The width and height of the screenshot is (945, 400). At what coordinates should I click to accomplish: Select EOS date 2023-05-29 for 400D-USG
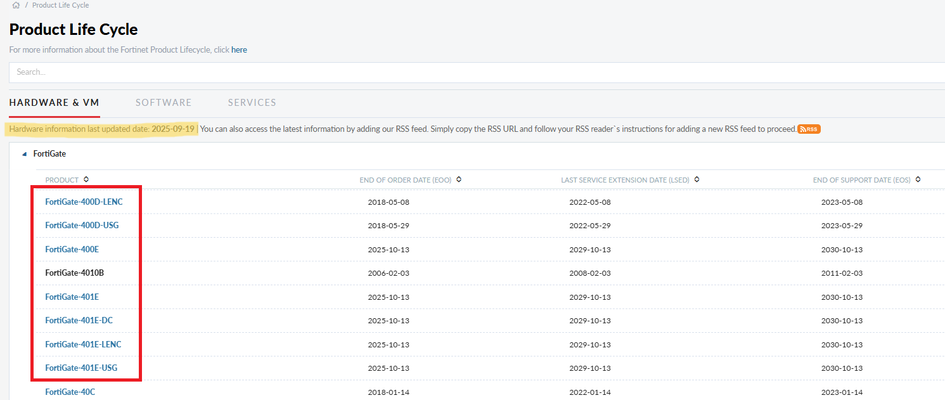842,225
